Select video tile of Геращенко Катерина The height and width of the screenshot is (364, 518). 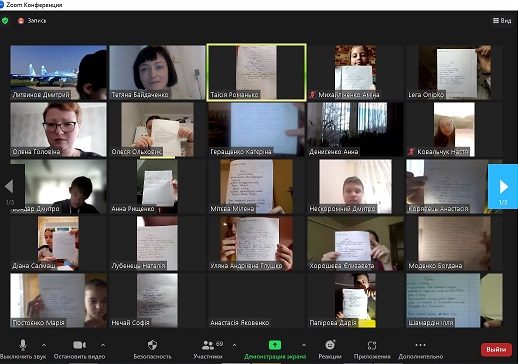point(256,129)
